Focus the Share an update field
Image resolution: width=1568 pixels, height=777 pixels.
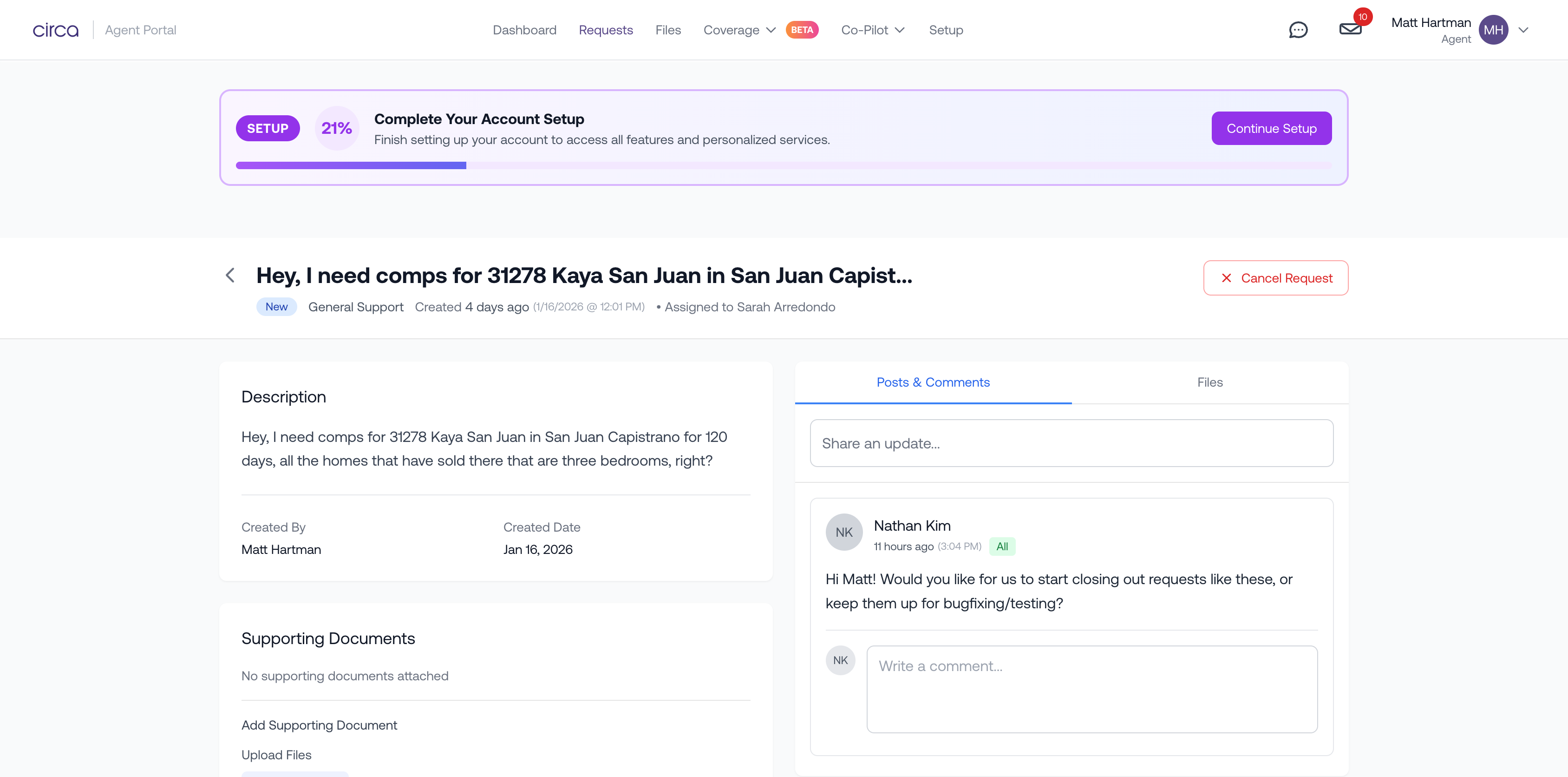[1071, 443]
